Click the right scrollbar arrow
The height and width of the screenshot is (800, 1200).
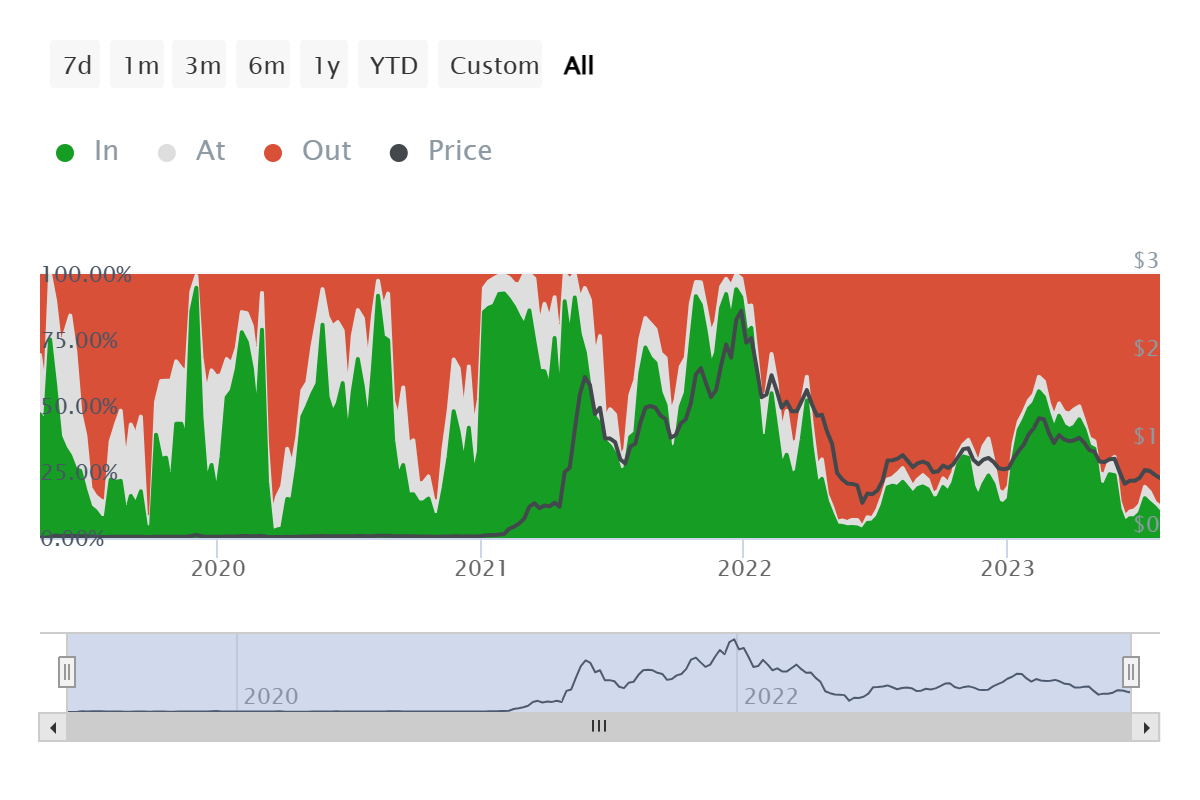tap(1146, 727)
